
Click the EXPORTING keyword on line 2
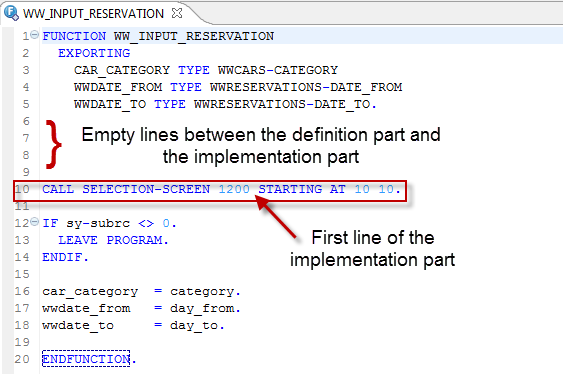(x=94, y=53)
